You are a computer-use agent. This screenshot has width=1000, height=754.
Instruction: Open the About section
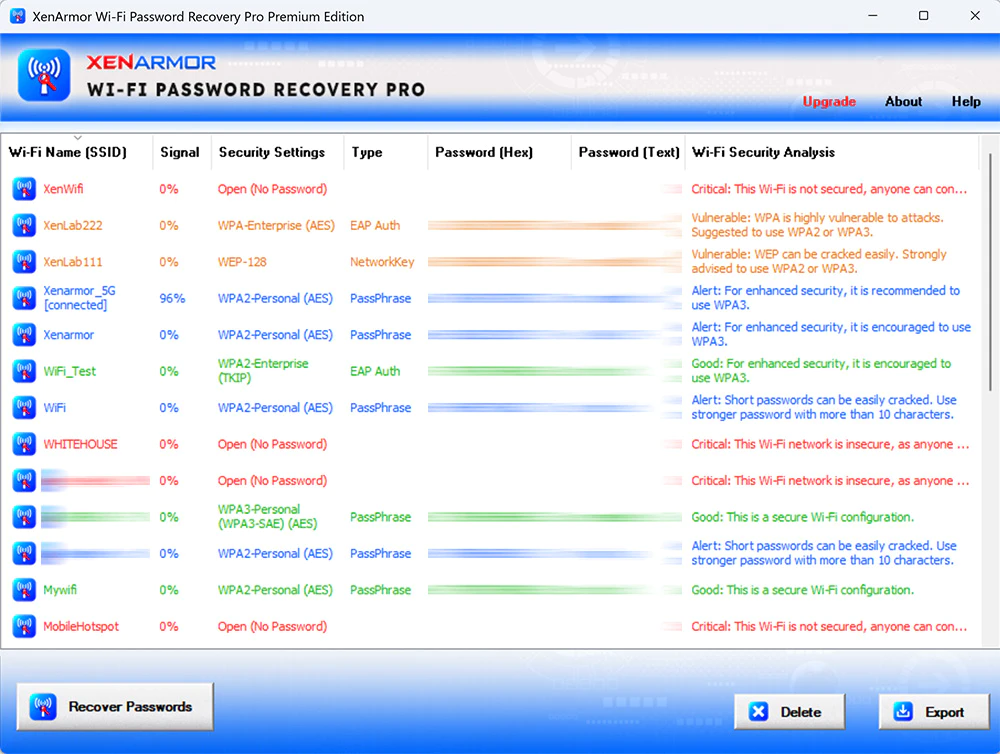click(x=903, y=101)
